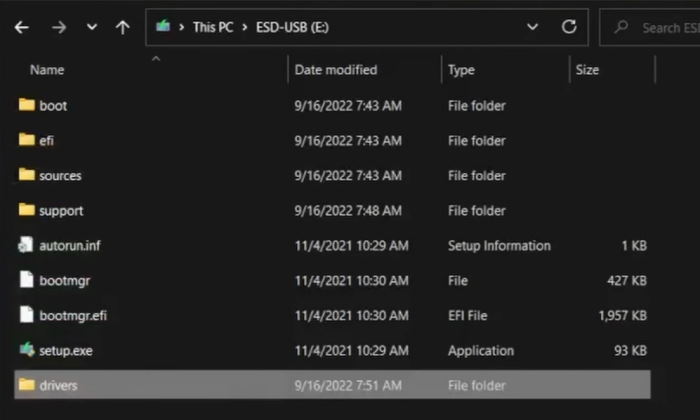Go back with the left arrow
This screenshot has height=420, width=700.
(x=21, y=28)
